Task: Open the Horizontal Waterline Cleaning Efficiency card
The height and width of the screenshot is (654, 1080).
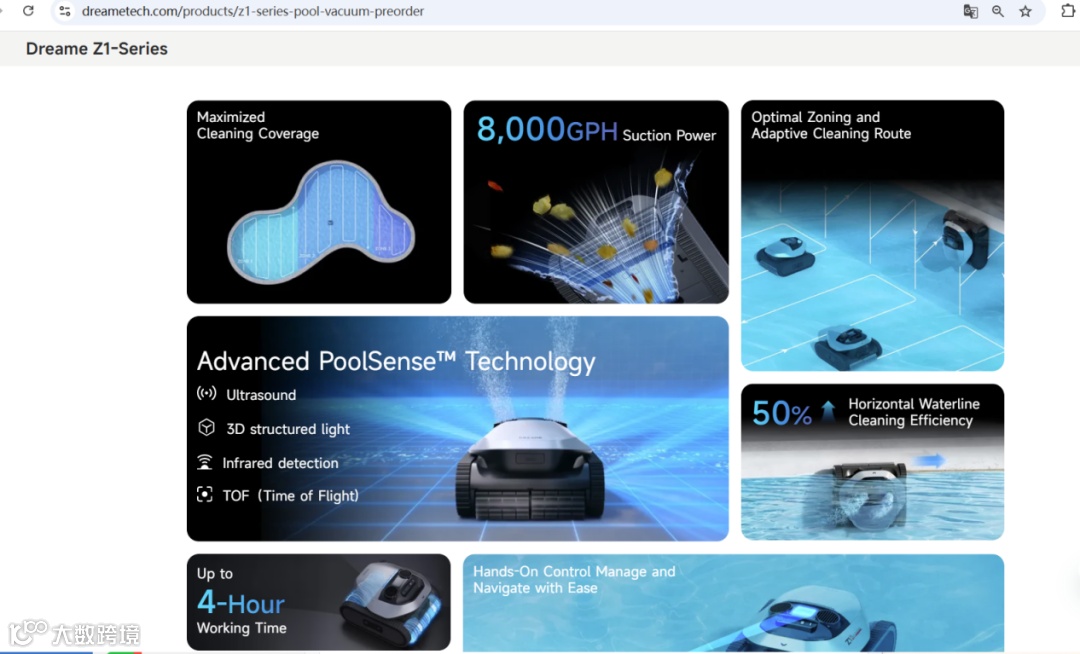Action: tap(872, 462)
